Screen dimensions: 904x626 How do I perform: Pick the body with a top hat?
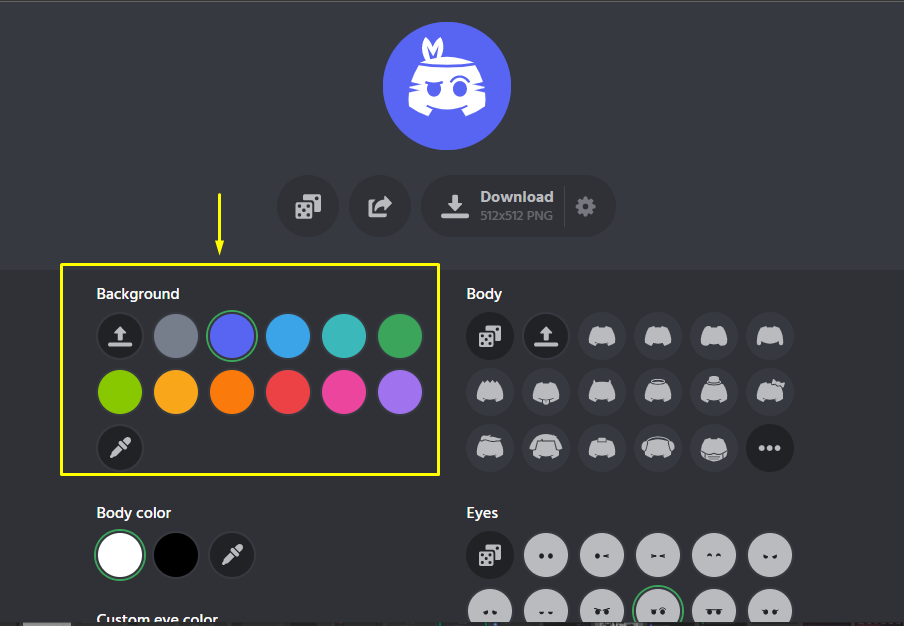coord(714,392)
